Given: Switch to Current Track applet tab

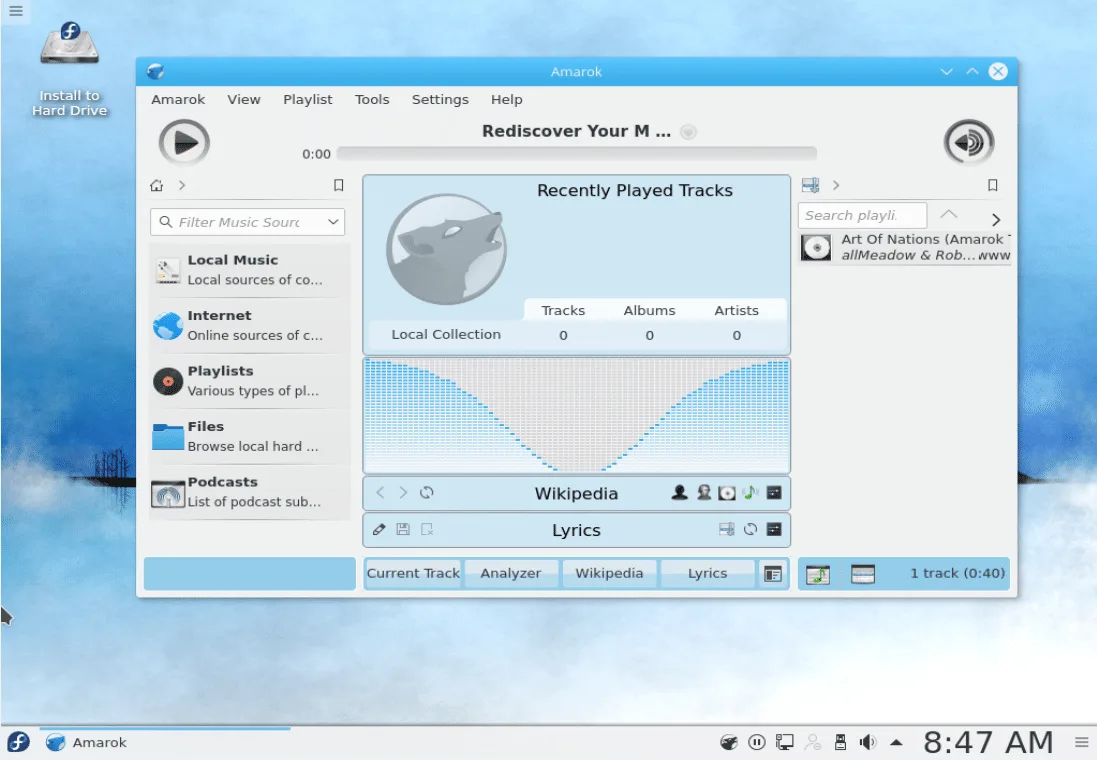Looking at the screenshot, I should 413,573.
